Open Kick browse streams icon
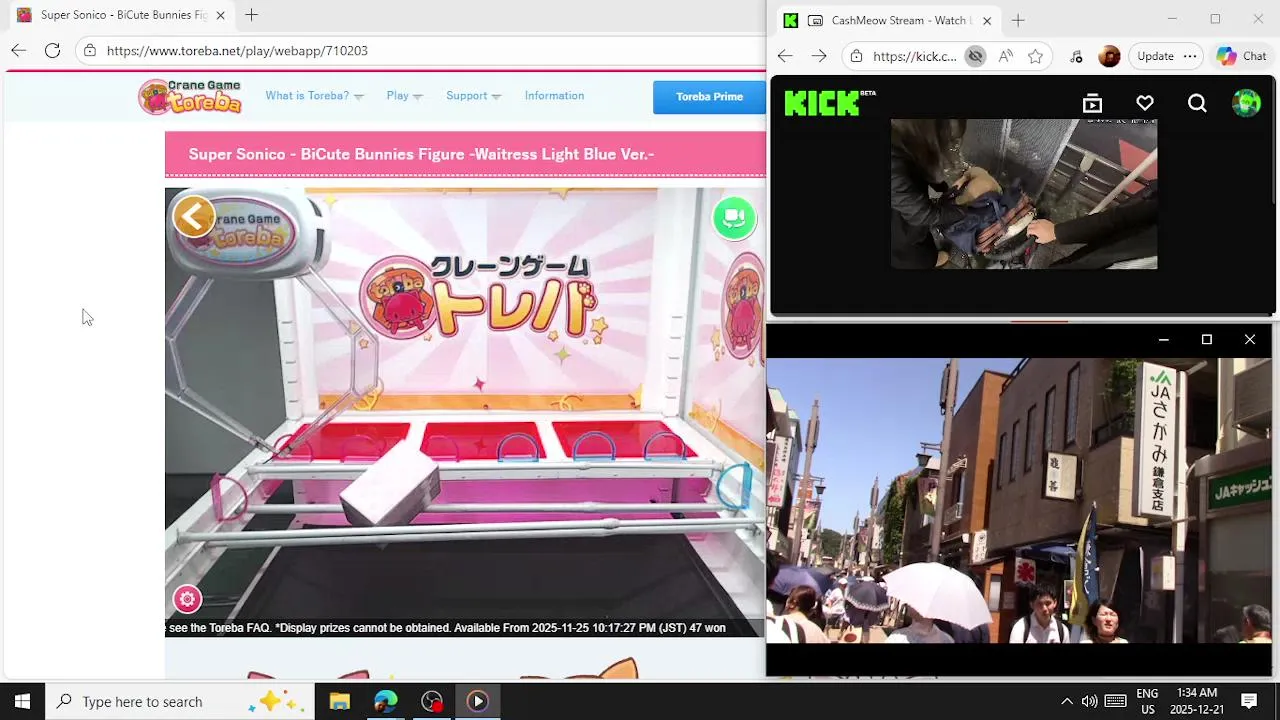The width and height of the screenshot is (1280, 720). tap(1092, 103)
